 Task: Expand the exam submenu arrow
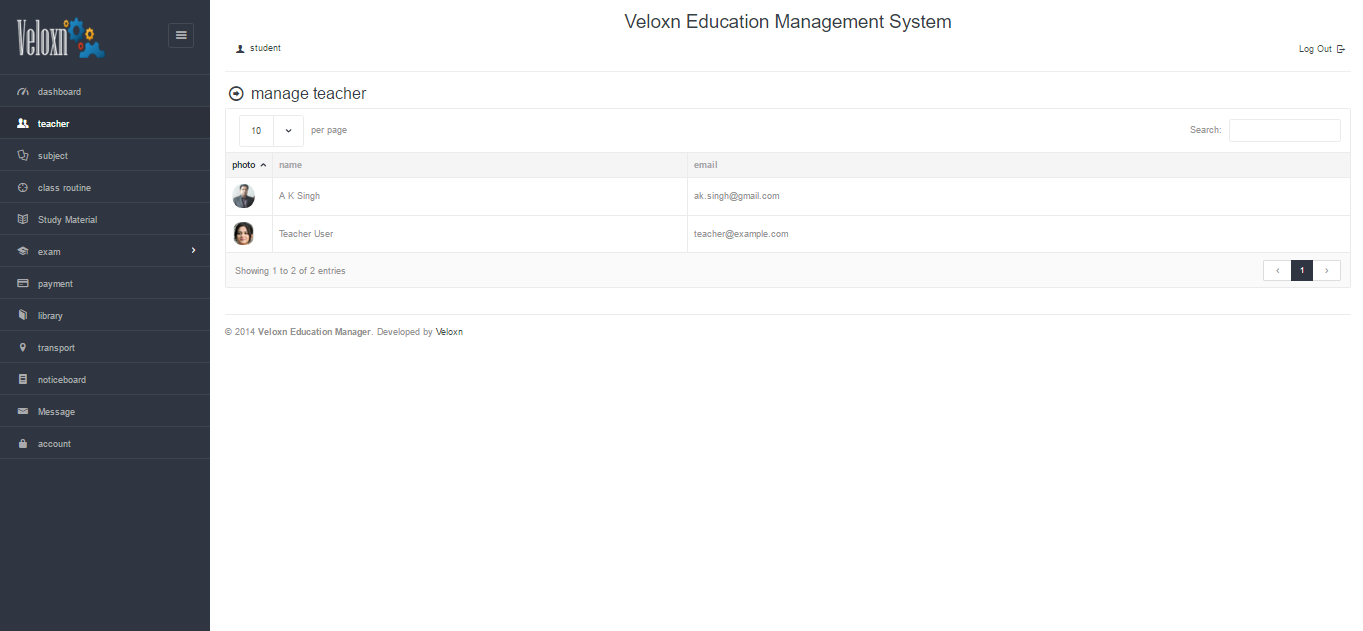pos(193,251)
